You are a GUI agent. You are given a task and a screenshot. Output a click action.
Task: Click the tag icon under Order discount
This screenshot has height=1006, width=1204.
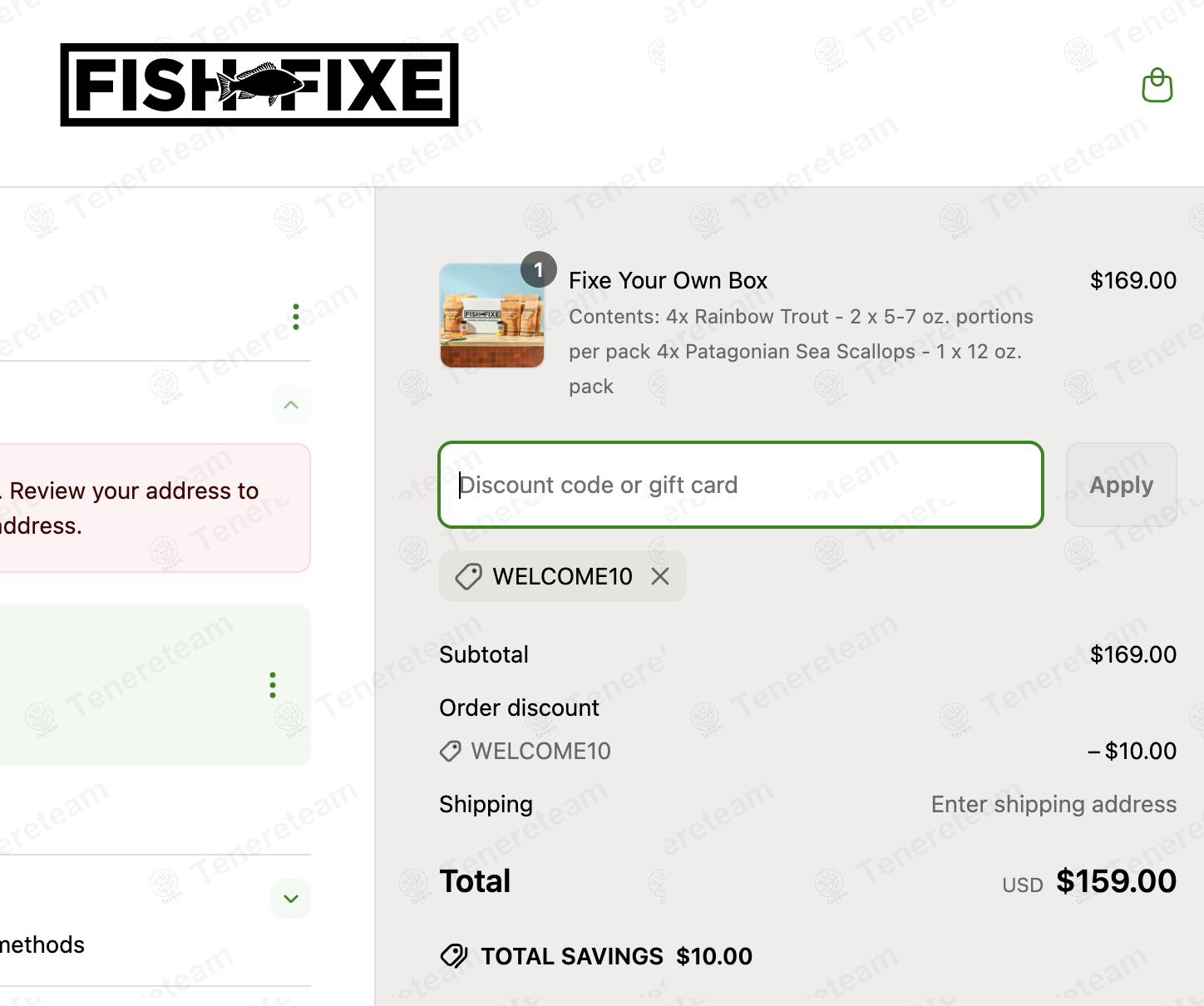click(450, 752)
